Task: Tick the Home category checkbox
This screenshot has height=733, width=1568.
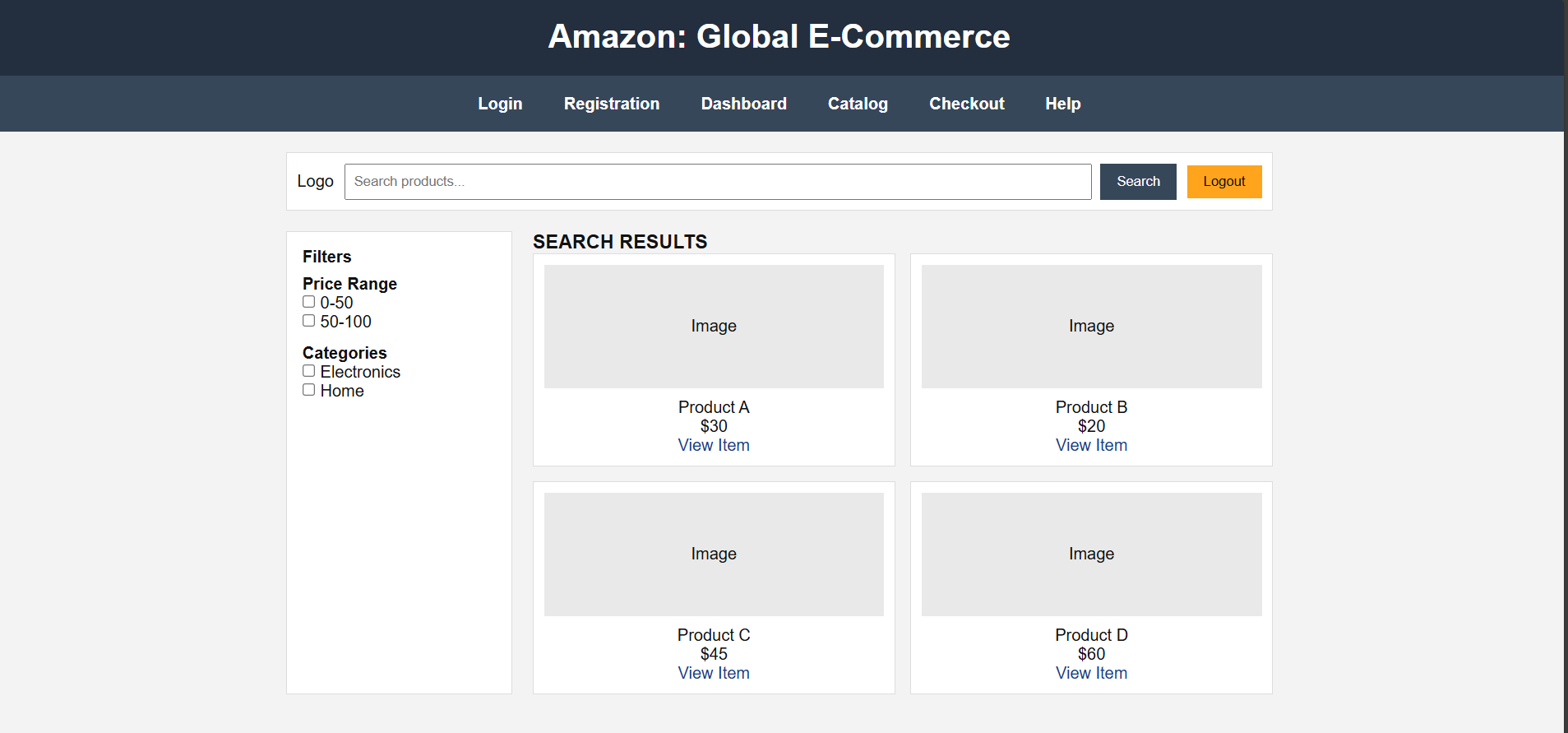Action: pyautogui.click(x=309, y=390)
